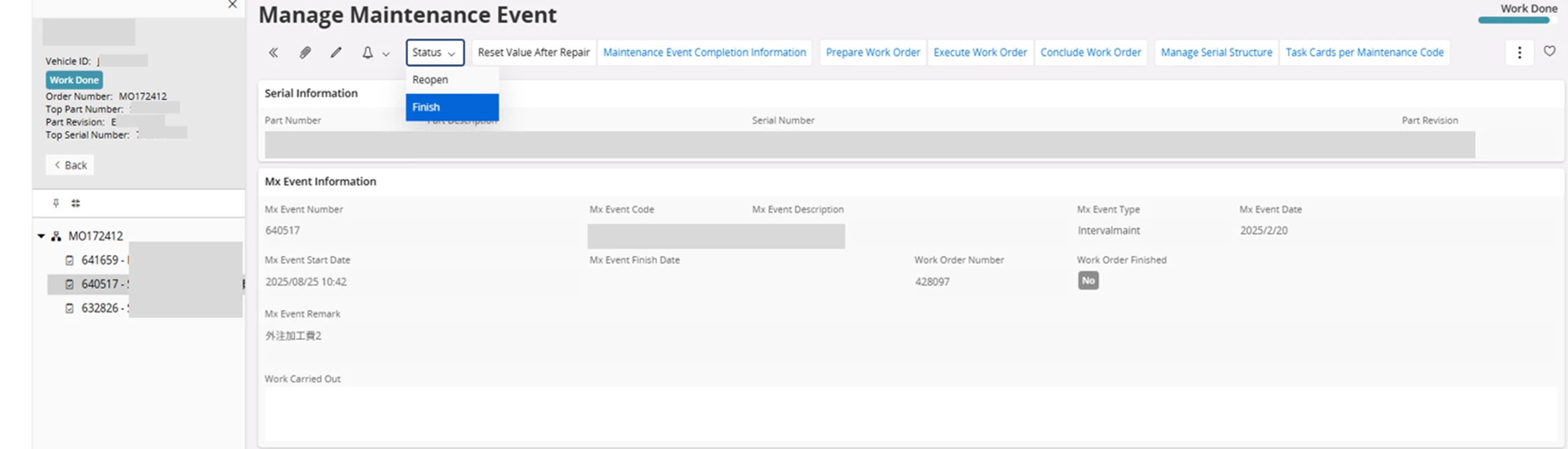
Task: Click the Serial Information section header
Action: point(311,94)
